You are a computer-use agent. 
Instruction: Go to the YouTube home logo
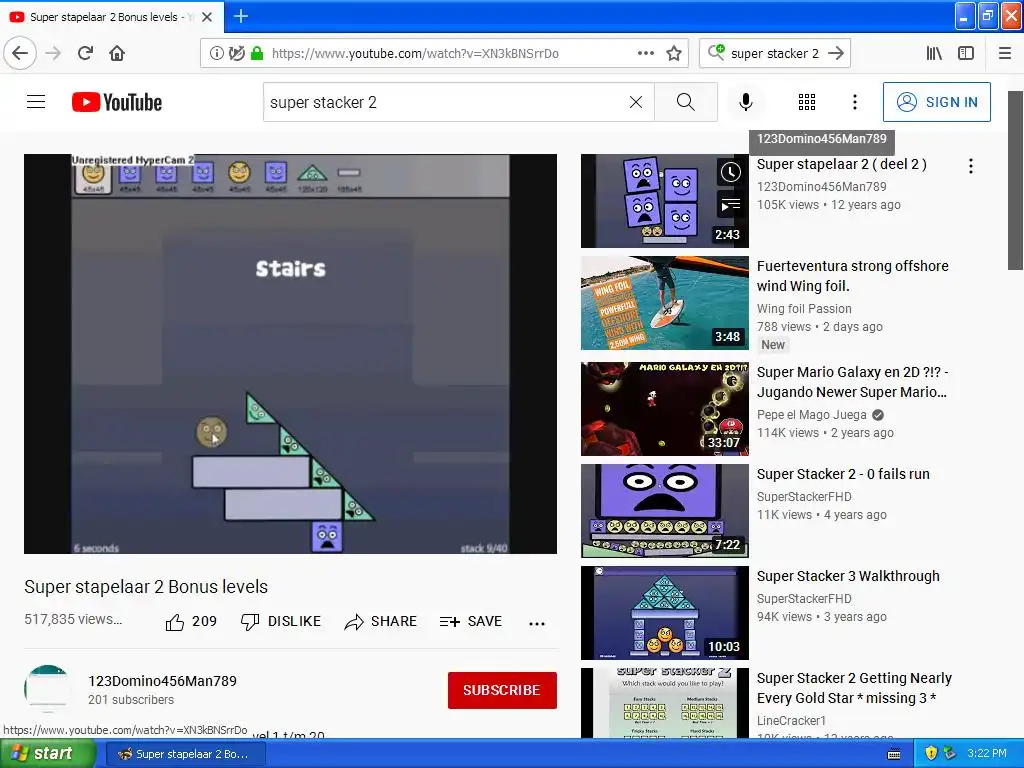(x=117, y=102)
